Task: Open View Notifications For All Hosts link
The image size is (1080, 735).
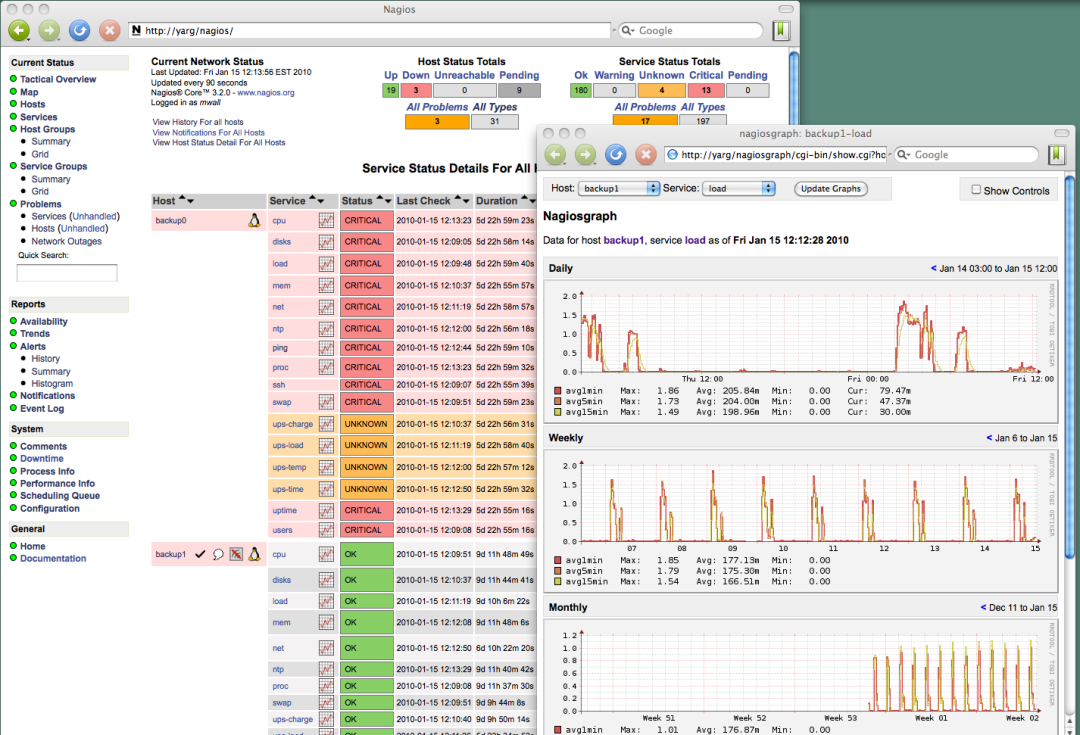Action: click(209, 132)
